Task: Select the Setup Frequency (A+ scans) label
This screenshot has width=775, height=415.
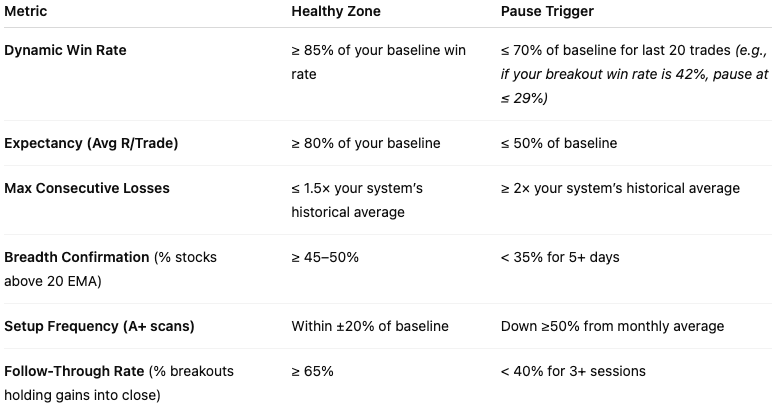Action: coord(99,326)
